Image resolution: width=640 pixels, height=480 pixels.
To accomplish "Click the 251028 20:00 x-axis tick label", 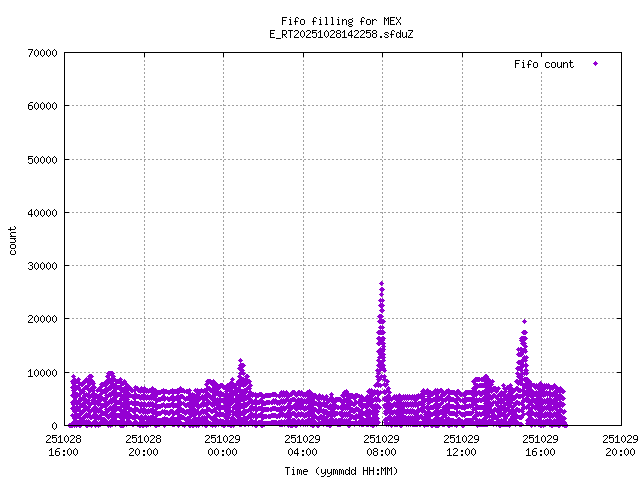I will coord(143,444).
